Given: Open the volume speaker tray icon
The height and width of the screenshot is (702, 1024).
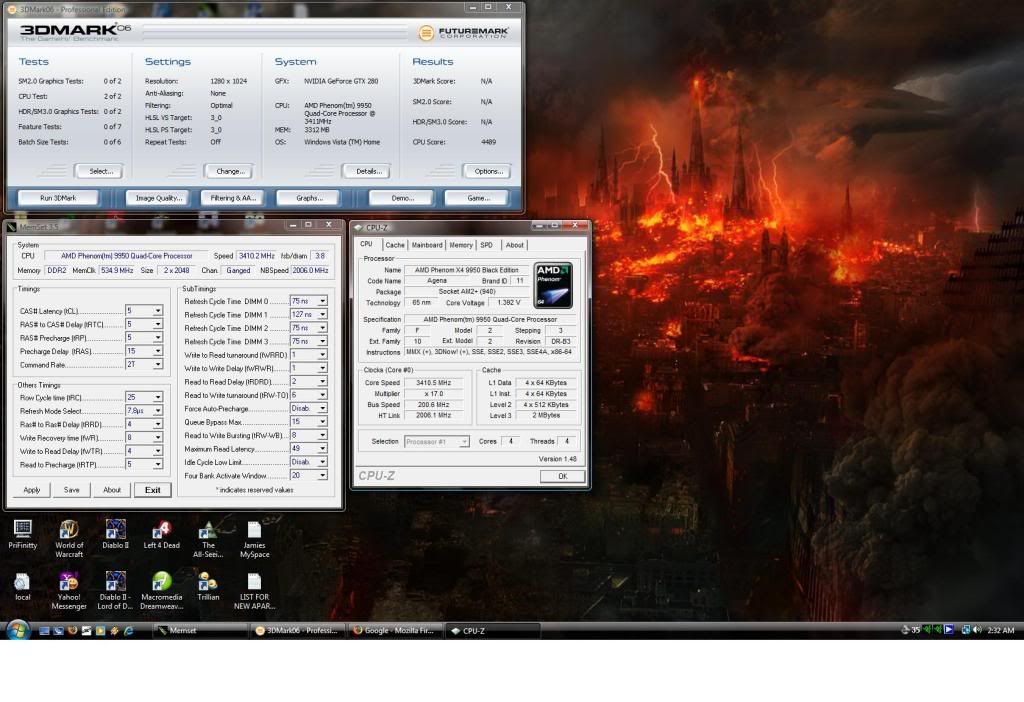Looking at the screenshot, I should pos(977,630).
